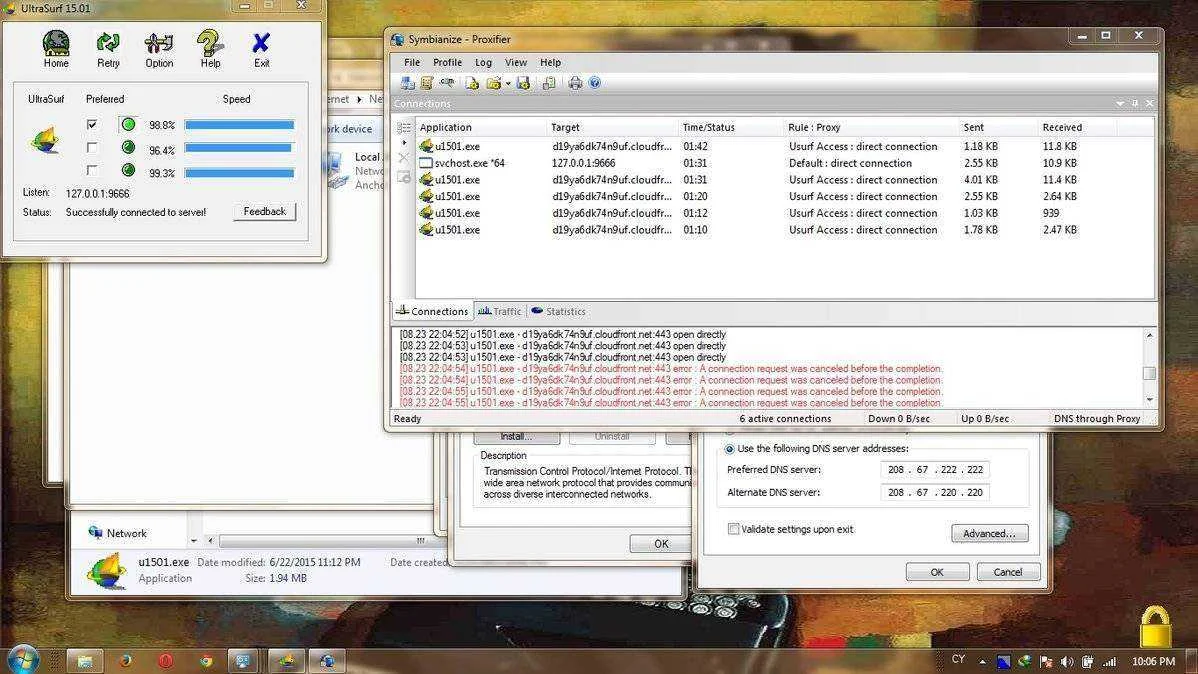This screenshot has width=1198, height=674.
Task: Open Windows Explorer from taskbar
Action: point(85,661)
